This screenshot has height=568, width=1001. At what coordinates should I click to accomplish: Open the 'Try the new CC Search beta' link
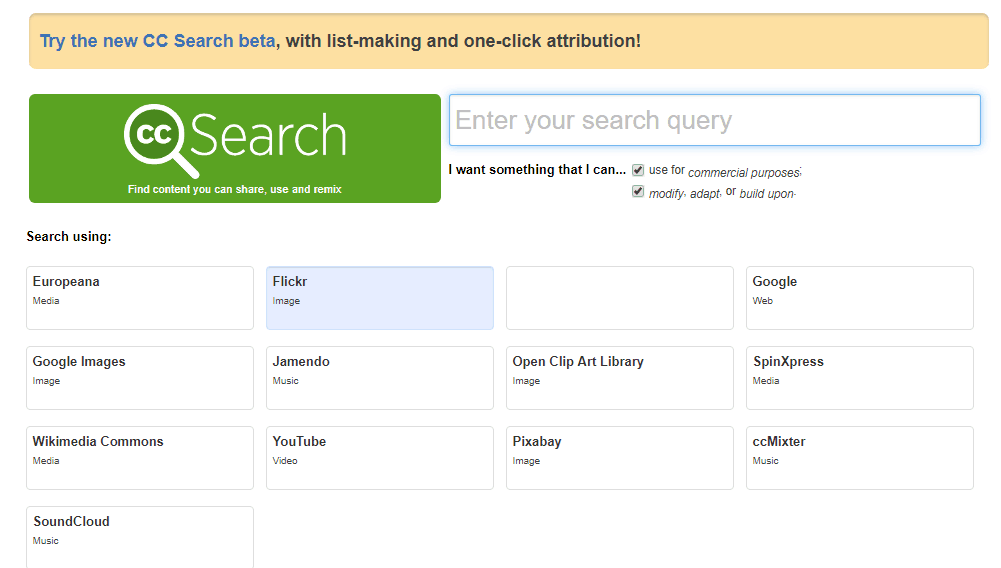(158, 41)
